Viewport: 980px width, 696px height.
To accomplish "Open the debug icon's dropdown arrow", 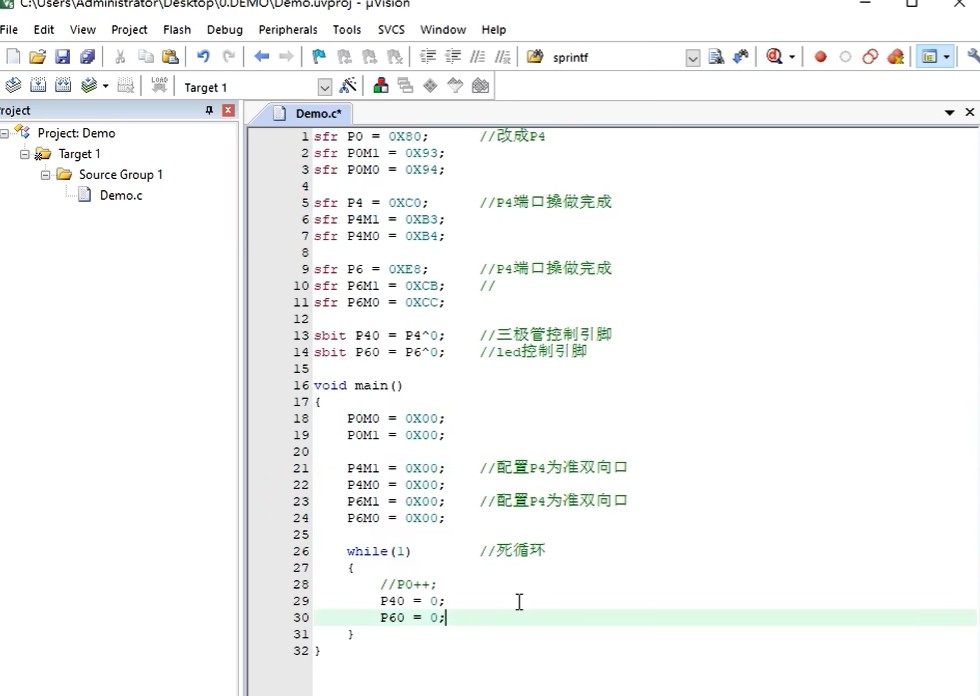I will pyautogui.click(x=792, y=57).
